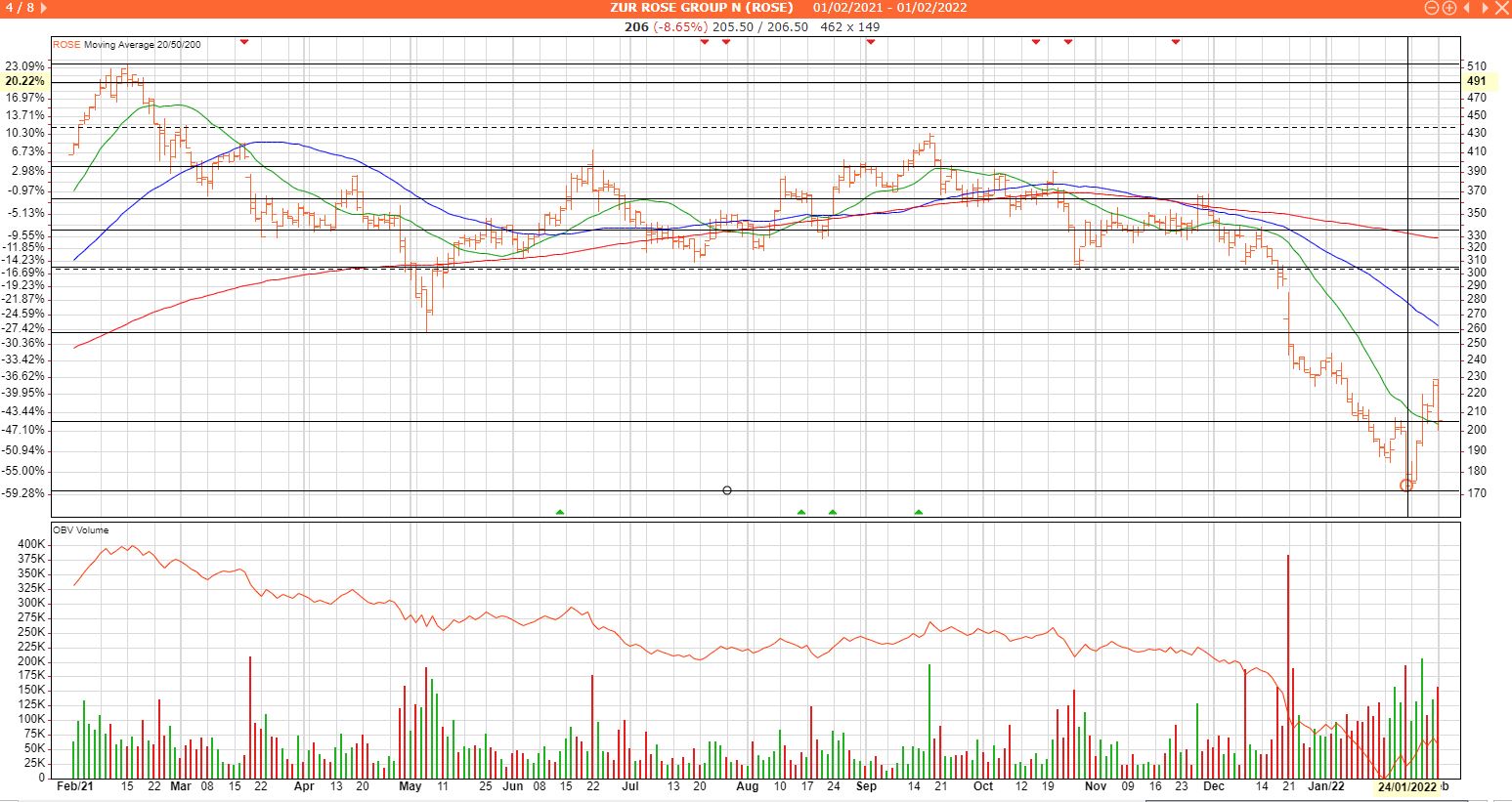Click the red down marker above early September
1512x802 pixels.
click(x=871, y=41)
